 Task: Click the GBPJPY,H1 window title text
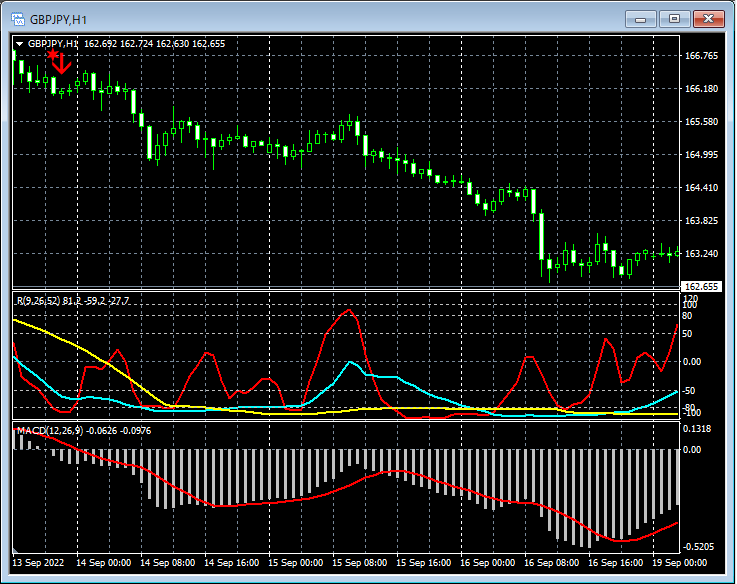pyautogui.click(x=58, y=18)
